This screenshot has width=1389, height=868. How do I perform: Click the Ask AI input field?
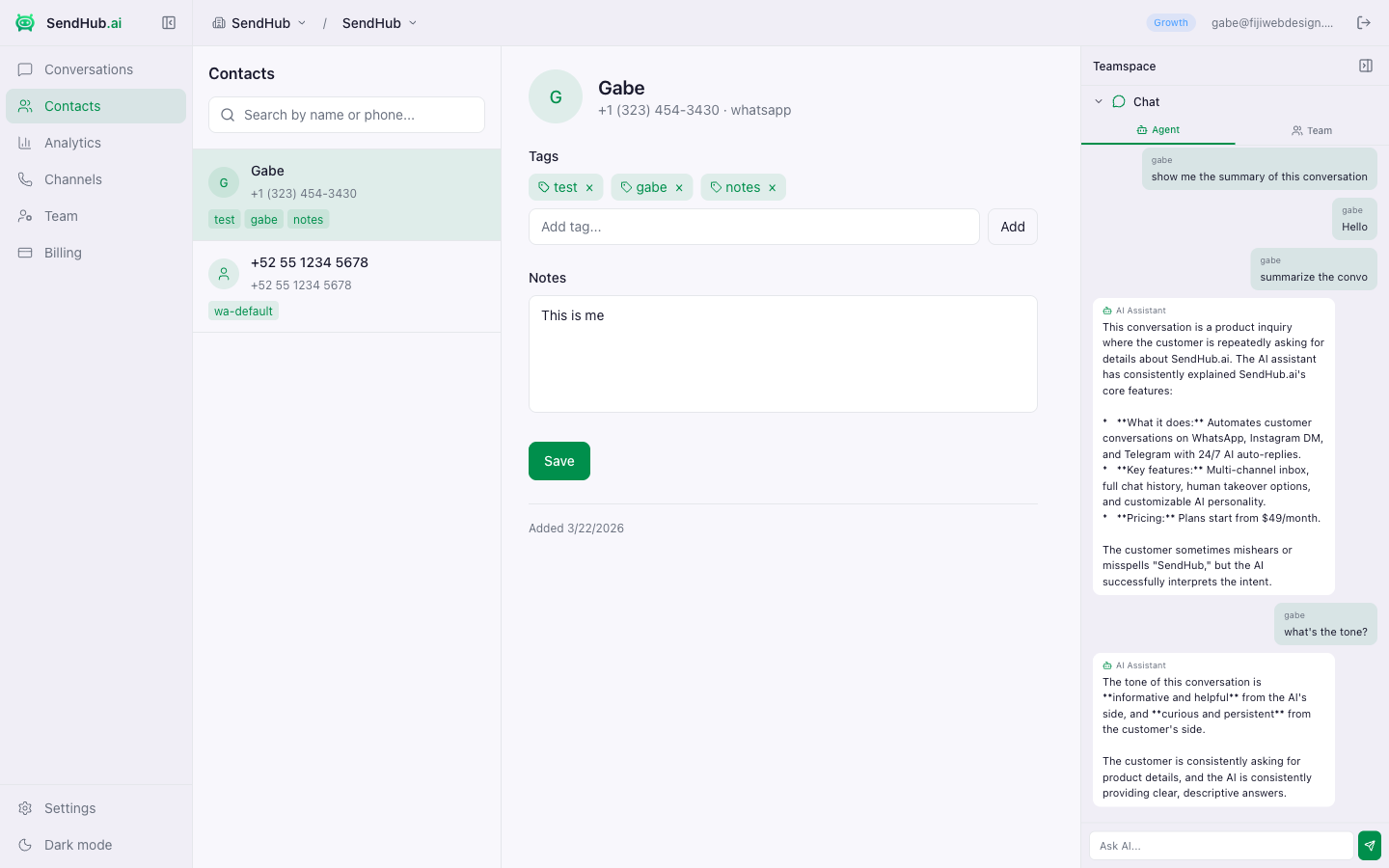pos(1221,846)
